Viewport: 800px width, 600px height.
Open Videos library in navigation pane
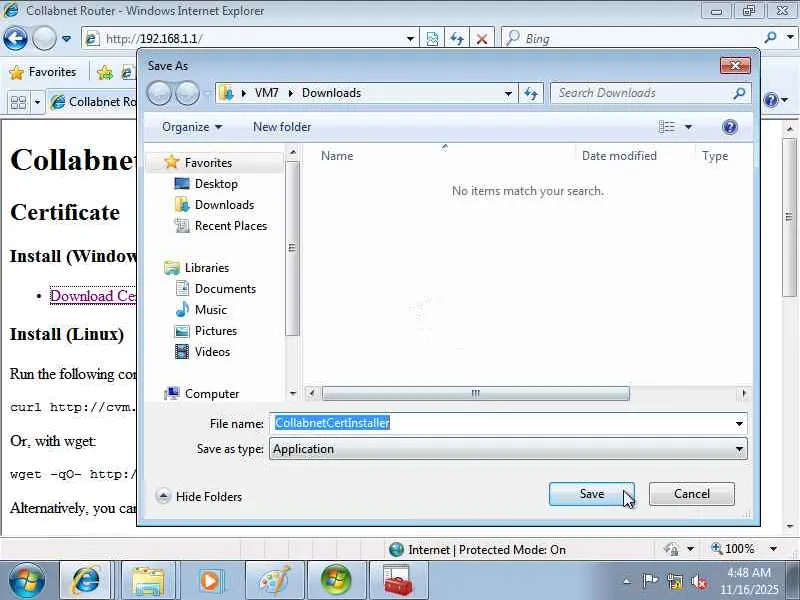[x=212, y=352]
